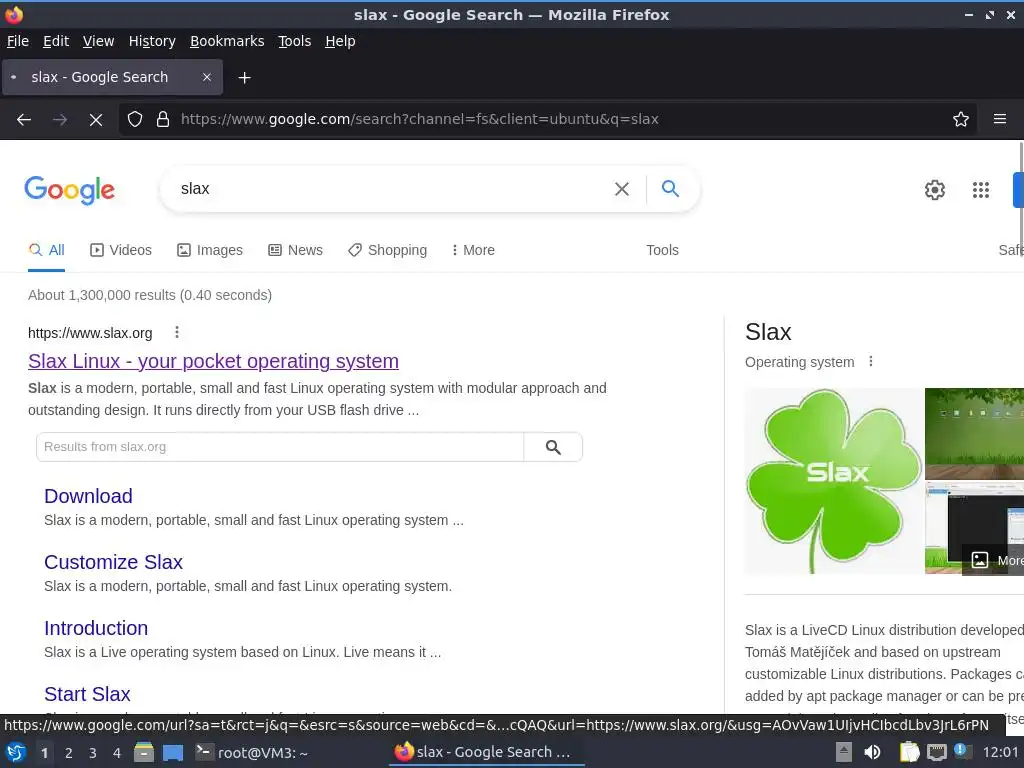Open the network tray icon
The image size is (1024, 768).
click(937, 752)
